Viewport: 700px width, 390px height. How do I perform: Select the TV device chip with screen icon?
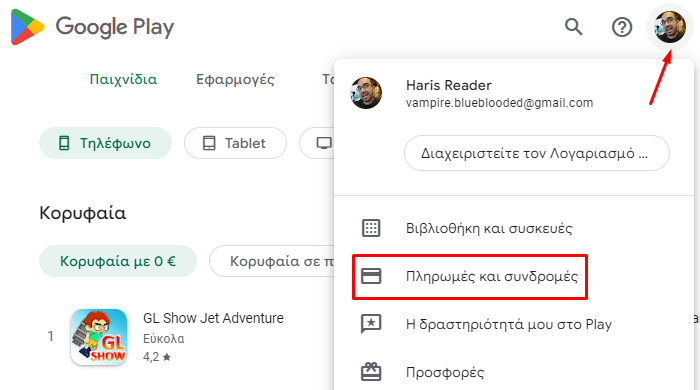317,143
